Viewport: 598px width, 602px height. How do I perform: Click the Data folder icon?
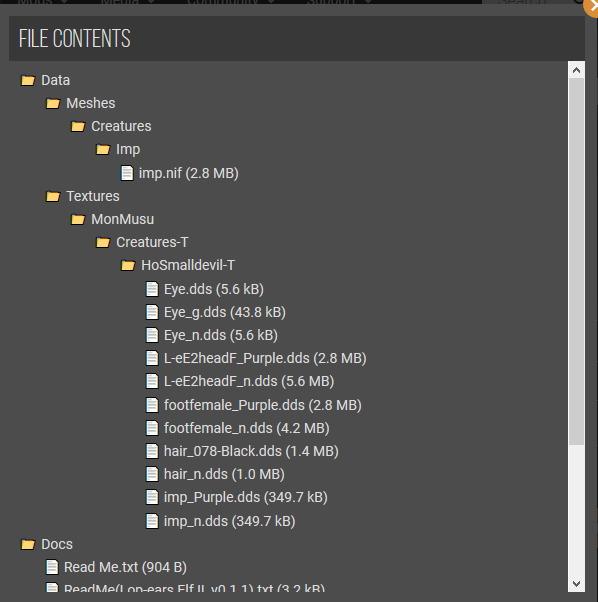click(28, 81)
